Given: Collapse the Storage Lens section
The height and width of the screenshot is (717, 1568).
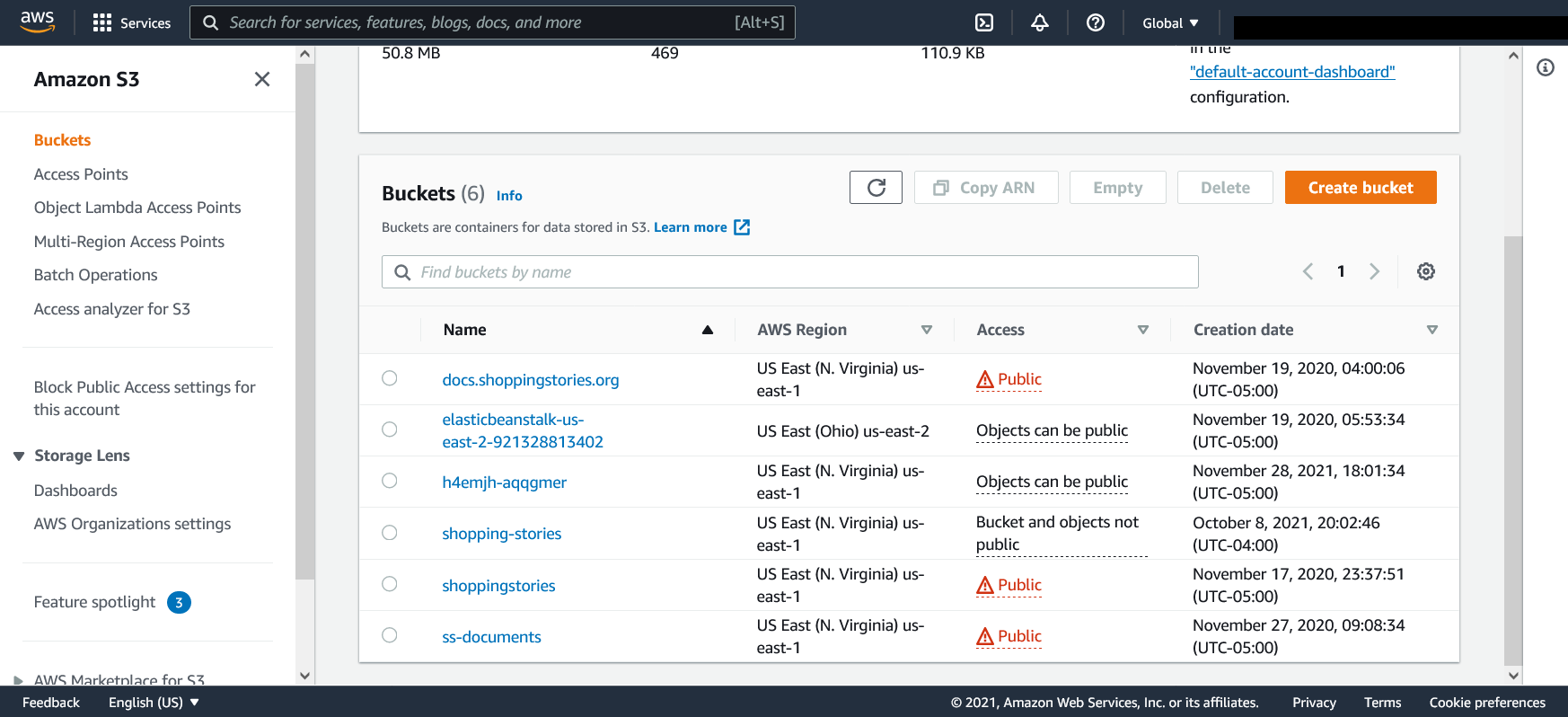Looking at the screenshot, I should point(18,456).
